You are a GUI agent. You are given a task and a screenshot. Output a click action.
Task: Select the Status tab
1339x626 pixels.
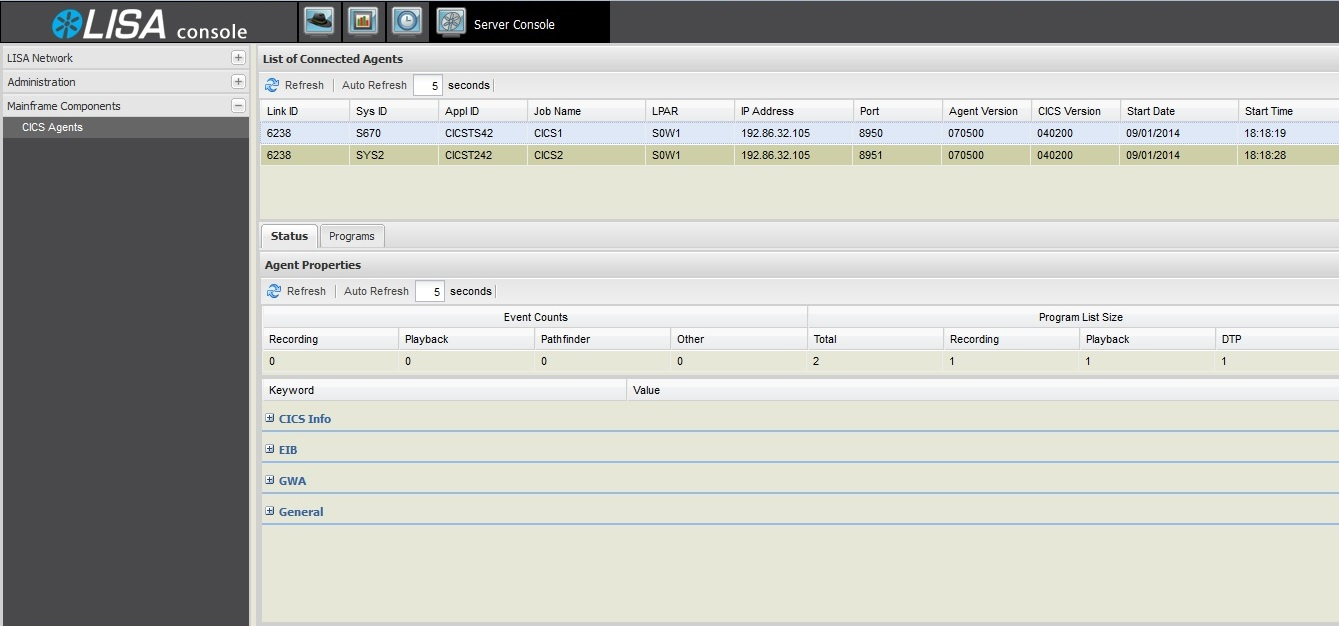(x=289, y=237)
